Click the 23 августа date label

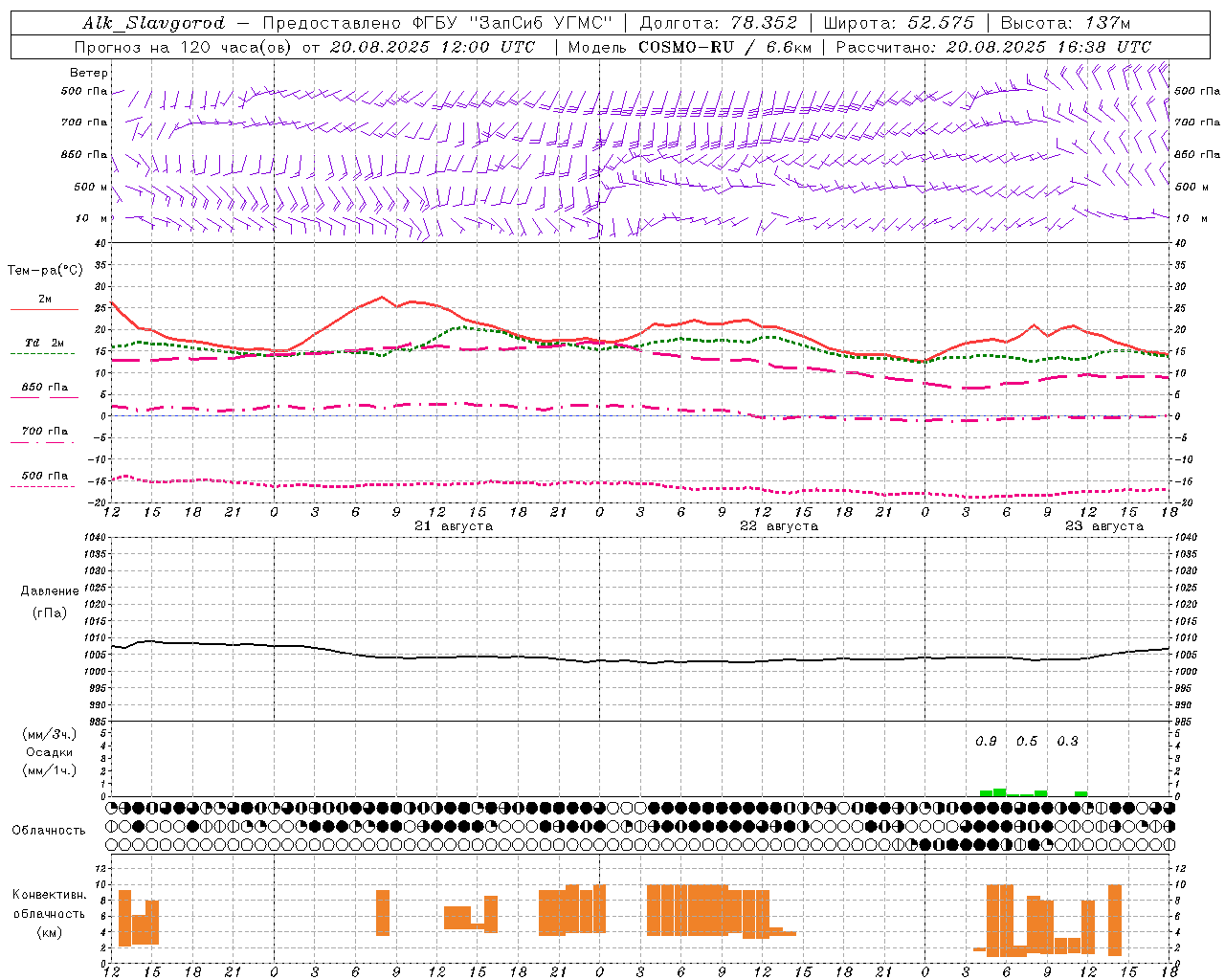[x=1104, y=526]
